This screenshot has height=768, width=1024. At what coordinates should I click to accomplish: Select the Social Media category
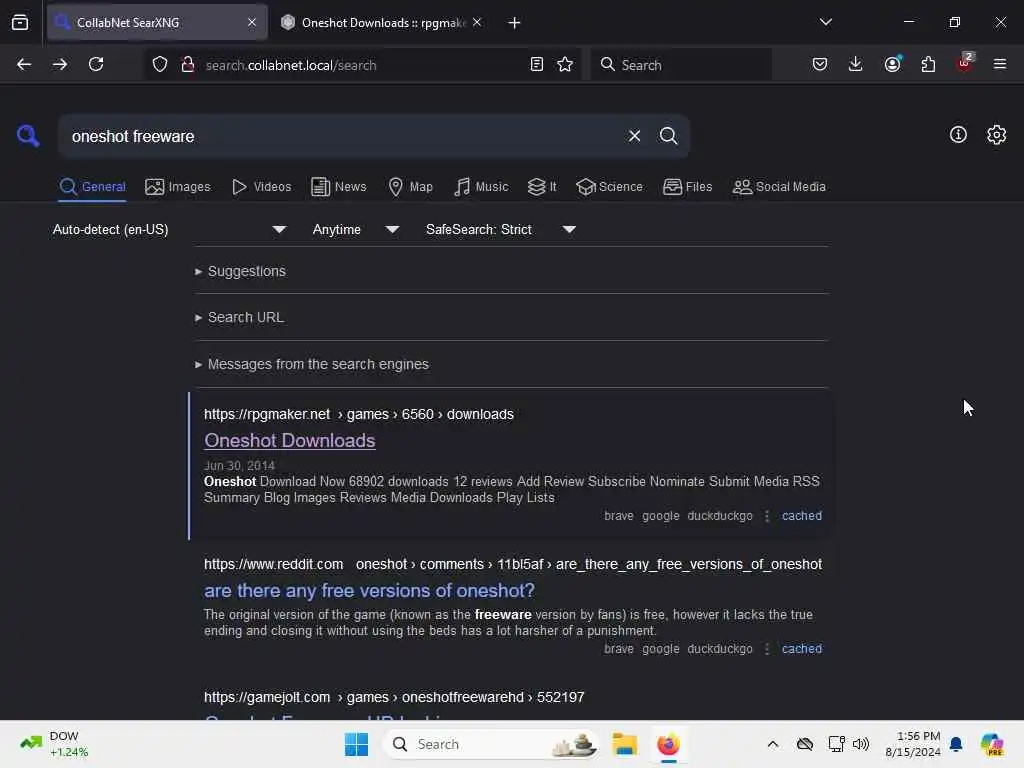[x=779, y=187]
